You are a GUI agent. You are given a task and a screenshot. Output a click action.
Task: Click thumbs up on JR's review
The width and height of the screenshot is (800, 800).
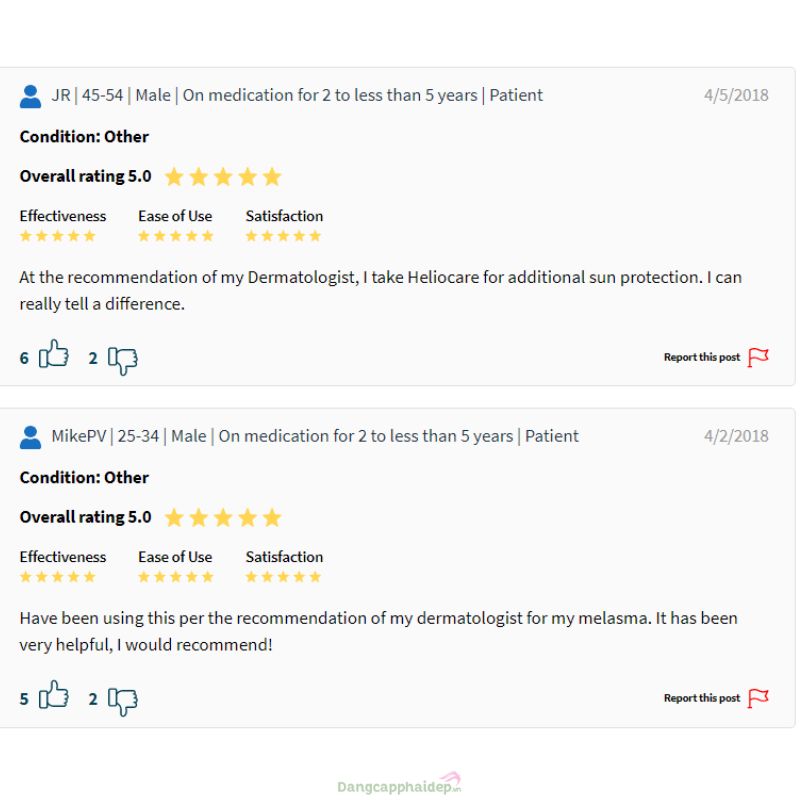point(54,354)
